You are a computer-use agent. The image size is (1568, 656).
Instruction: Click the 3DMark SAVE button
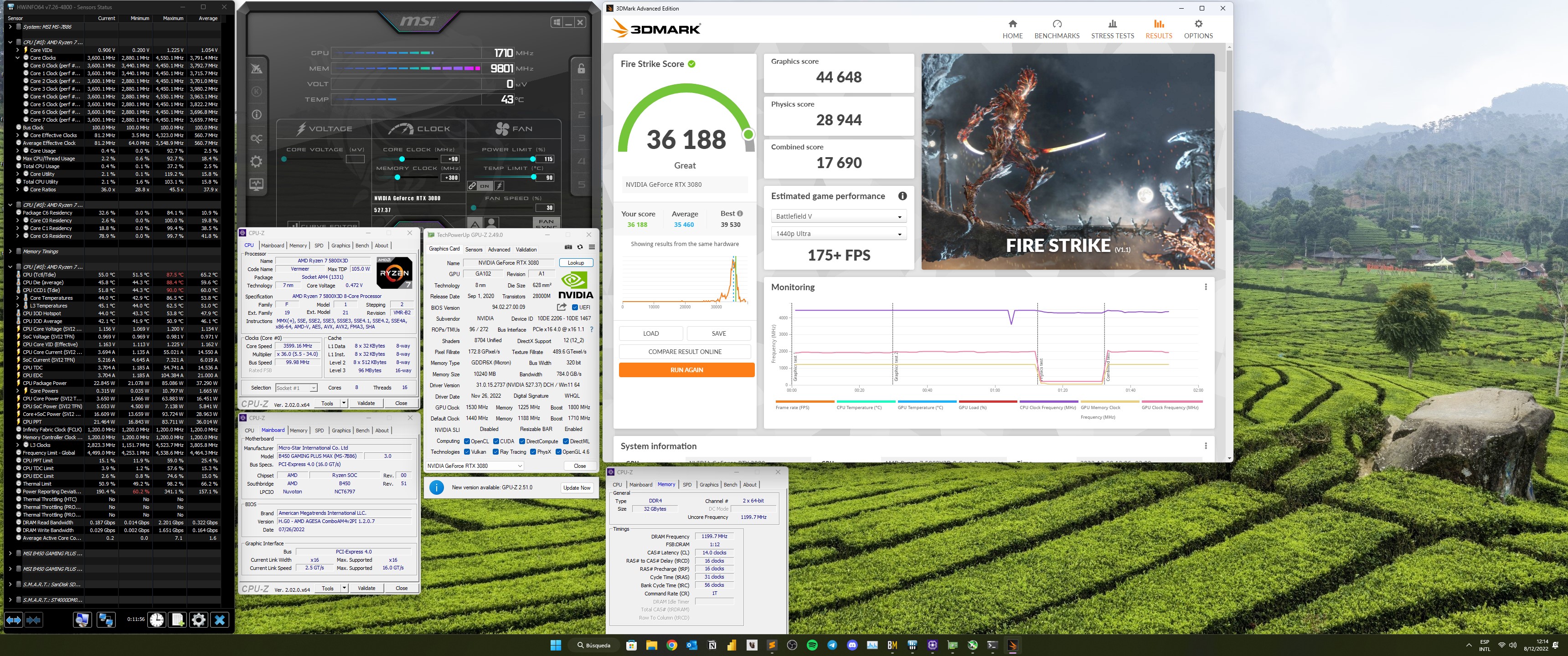719,333
